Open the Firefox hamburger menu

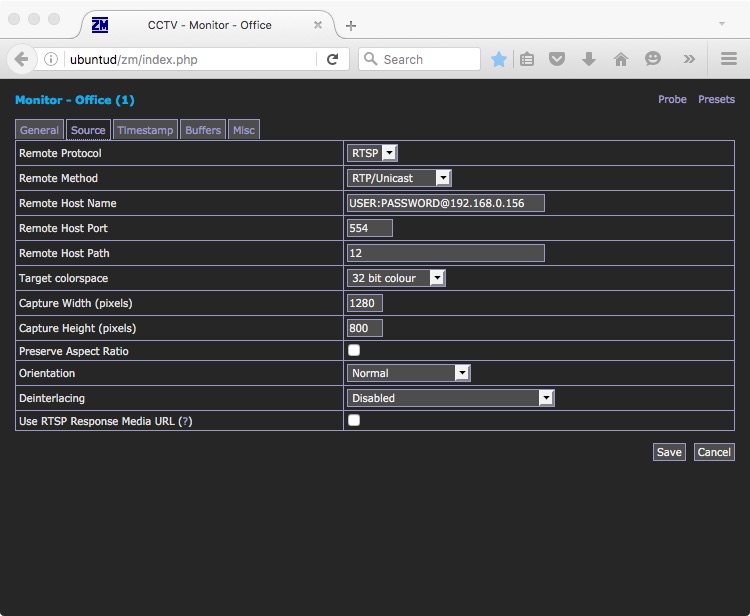[728, 59]
